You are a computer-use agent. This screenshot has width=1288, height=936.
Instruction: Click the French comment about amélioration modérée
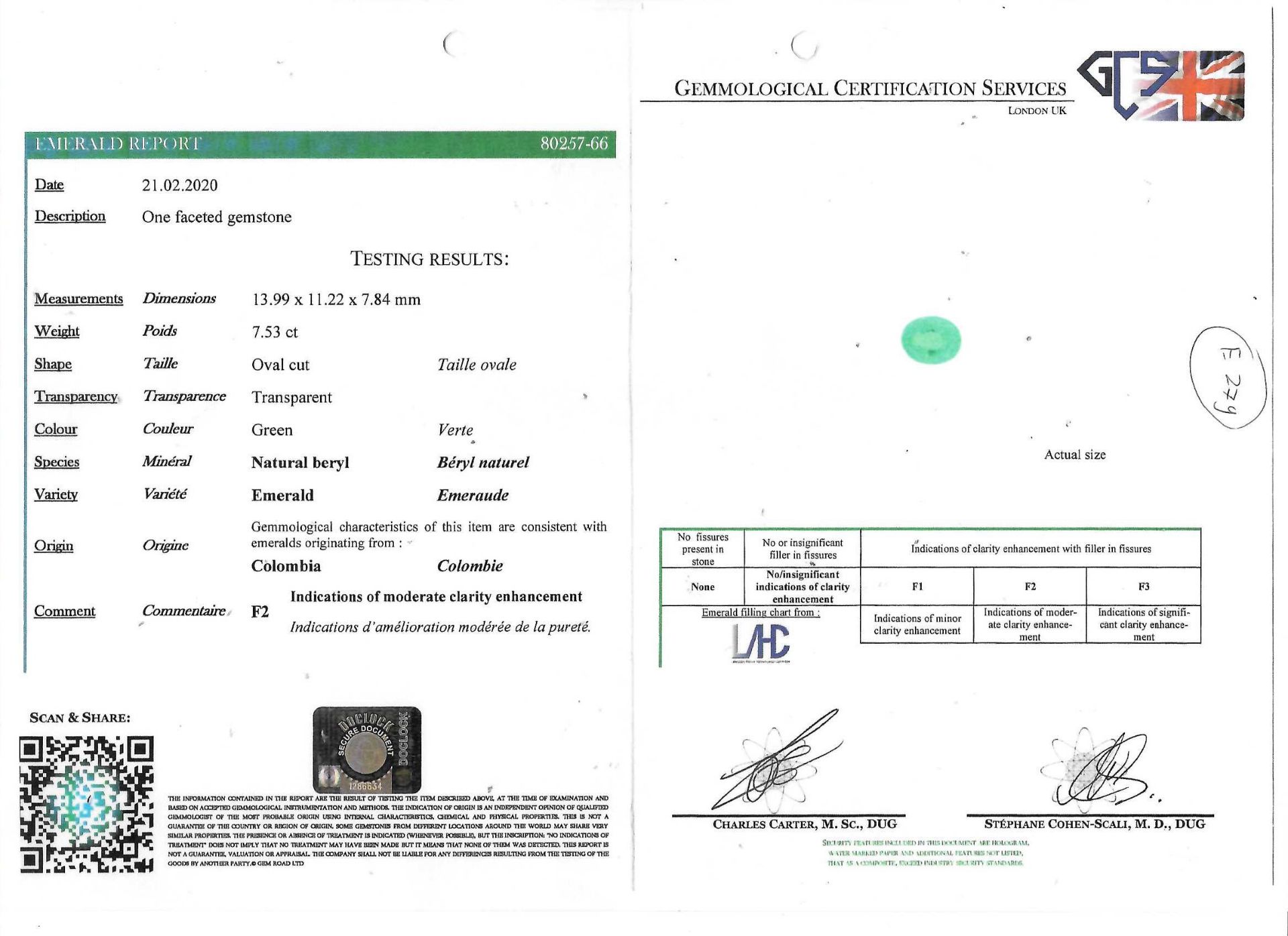point(440,628)
